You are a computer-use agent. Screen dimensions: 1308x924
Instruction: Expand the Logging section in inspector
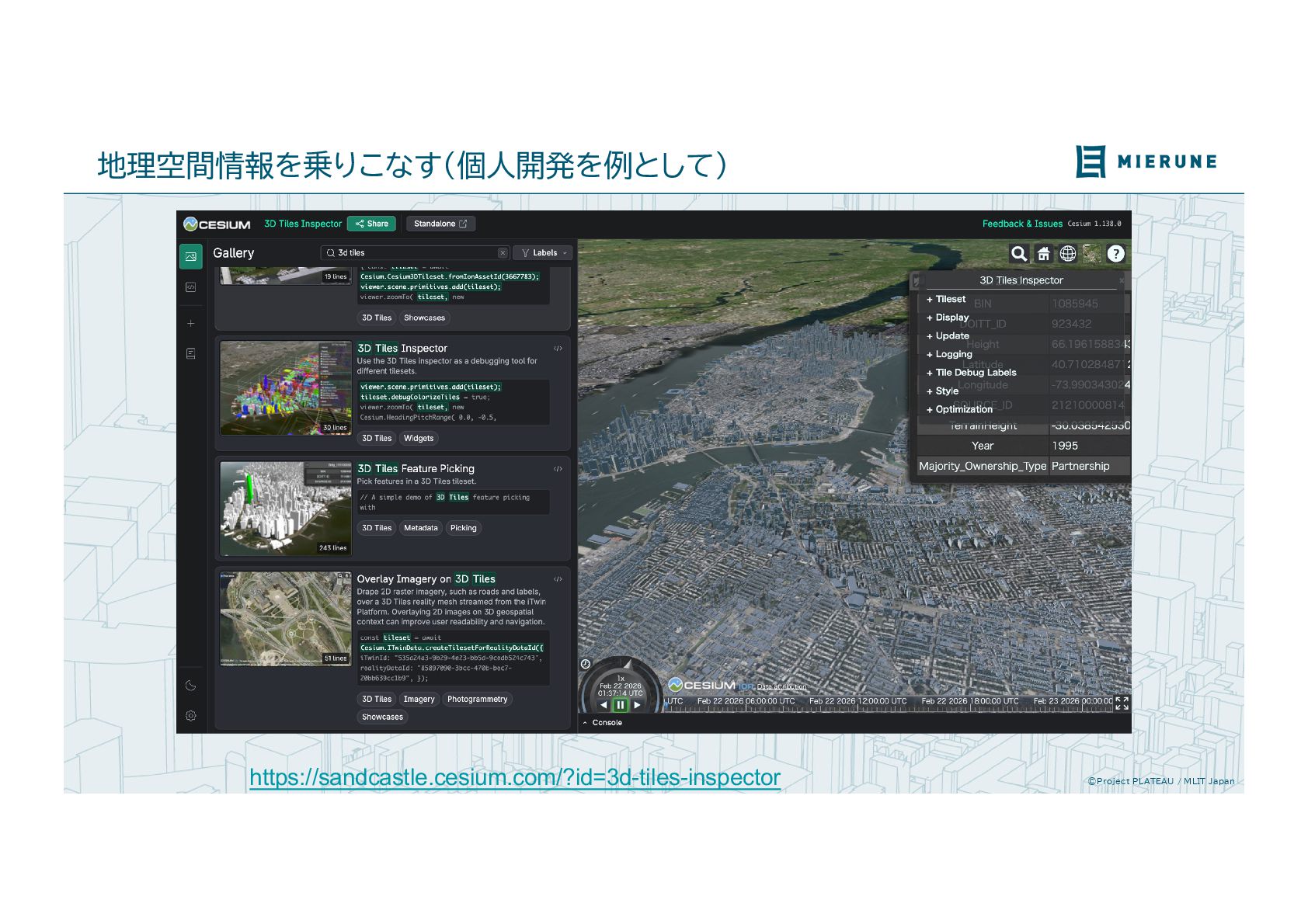point(948,354)
